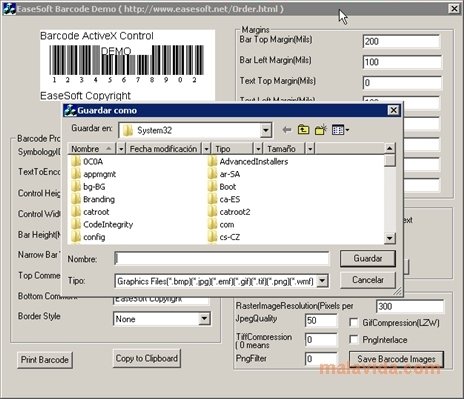Open the Tipo graphics files dropdown
Image resolution: width=464 pixels, height=399 pixels.
pyautogui.click(x=322, y=281)
